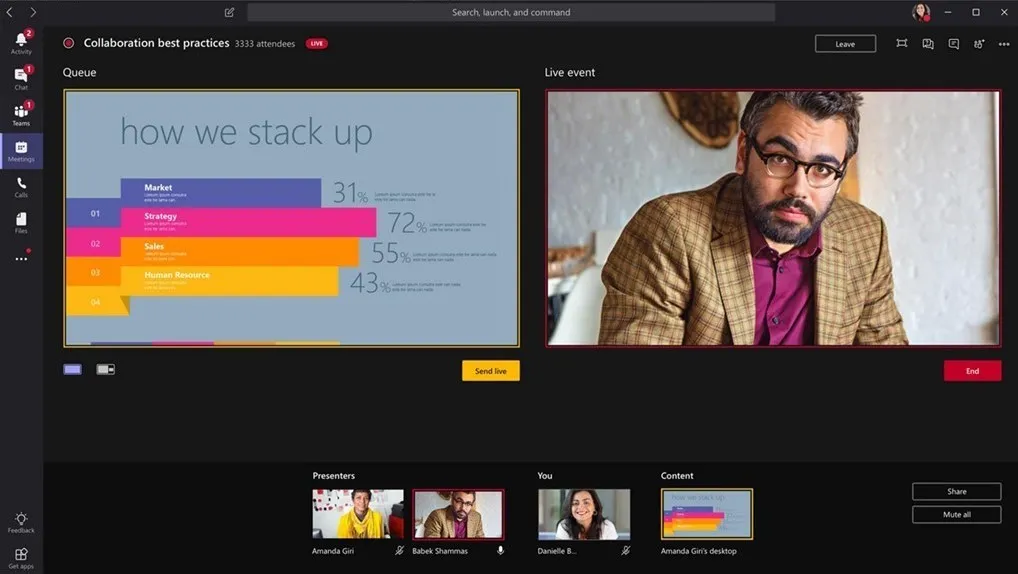1018x574 pixels.
Task: Select Babek Shammas's video thumbnail
Action: pyautogui.click(x=458, y=514)
